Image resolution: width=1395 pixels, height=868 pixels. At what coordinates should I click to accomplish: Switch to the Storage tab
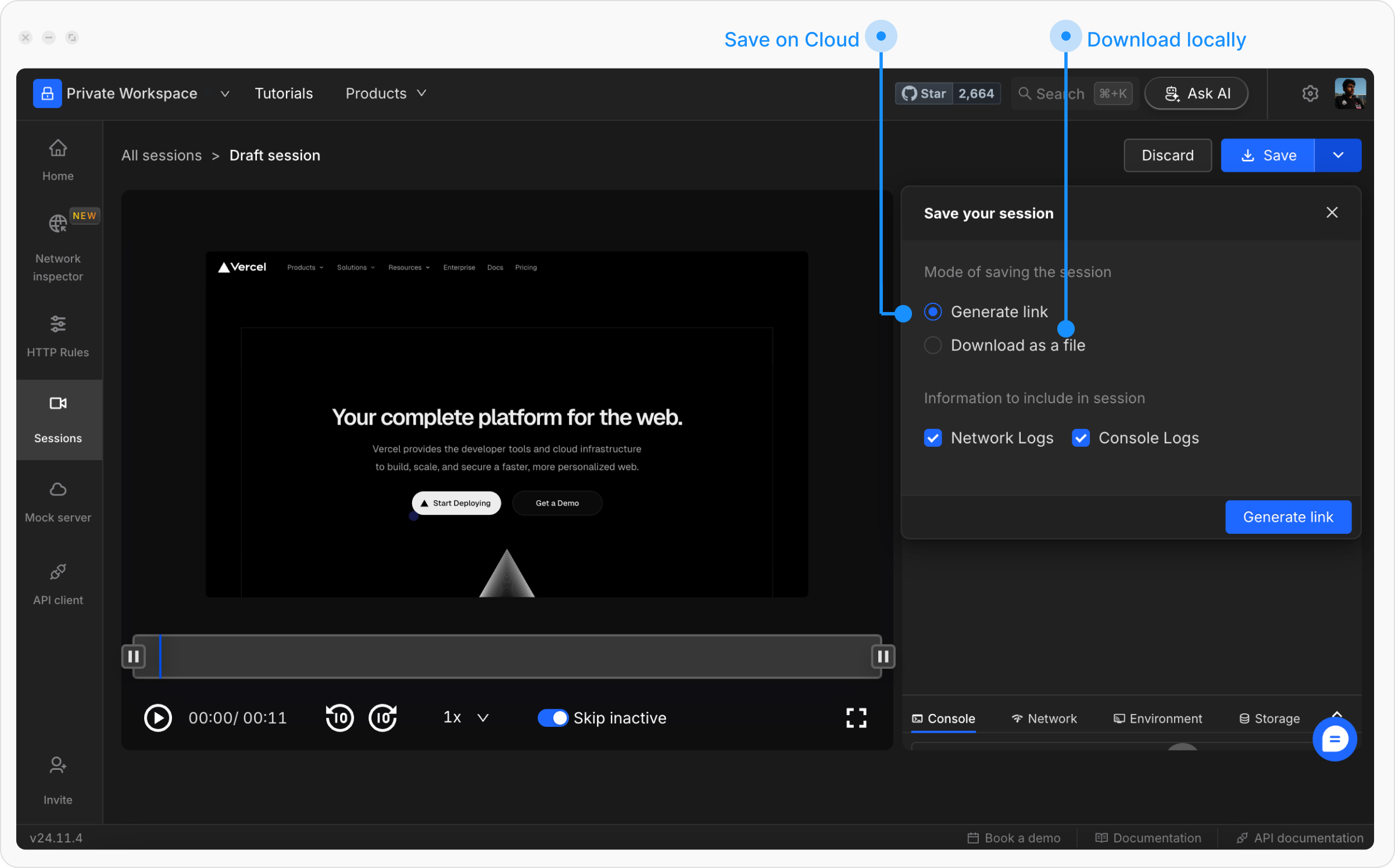click(1269, 719)
